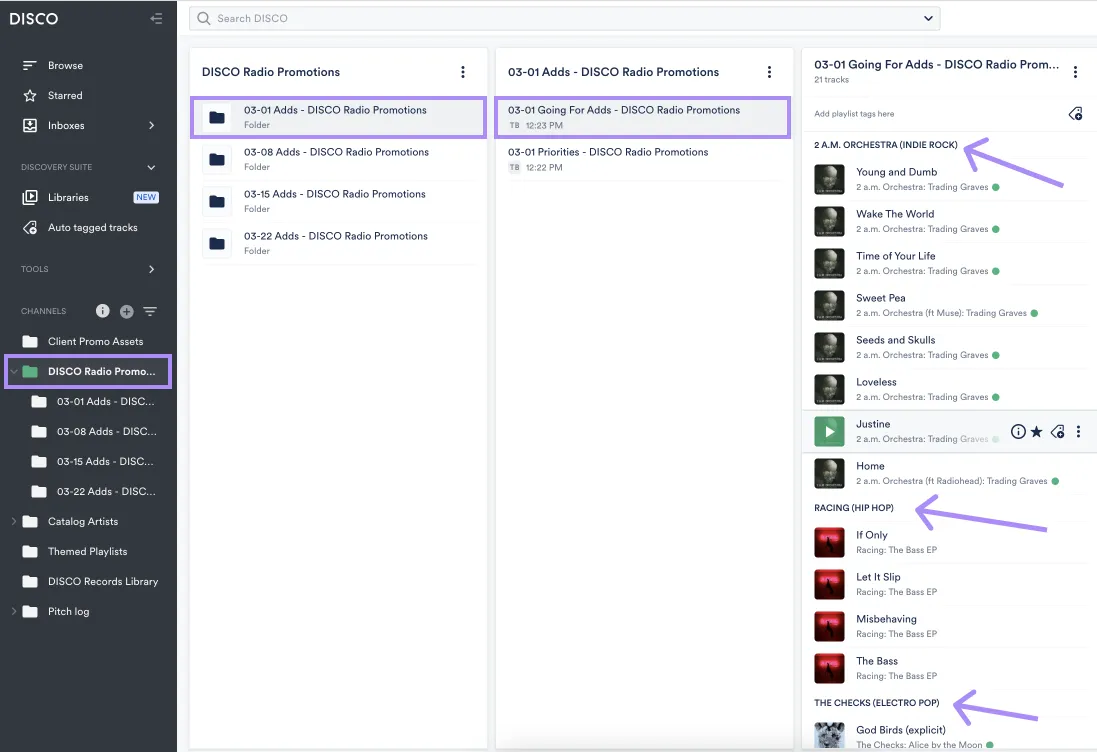Star the Justine track
This screenshot has width=1097, height=752.
point(1038,431)
